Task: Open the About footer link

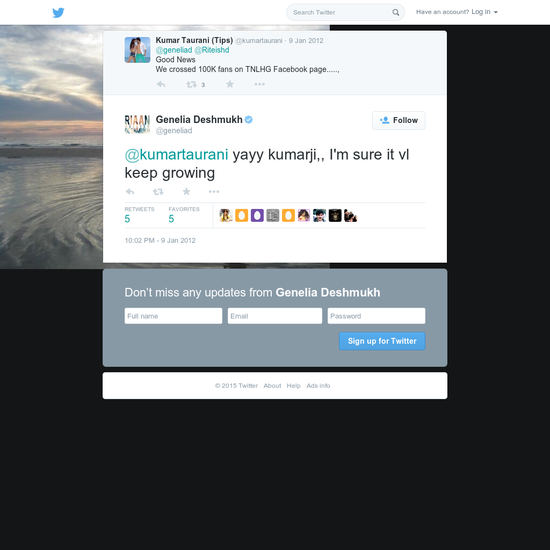Action: coord(272,386)
